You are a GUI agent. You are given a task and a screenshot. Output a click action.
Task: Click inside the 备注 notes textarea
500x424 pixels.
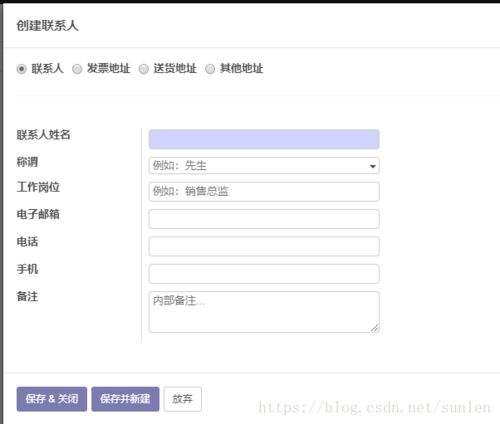point(264,312)
